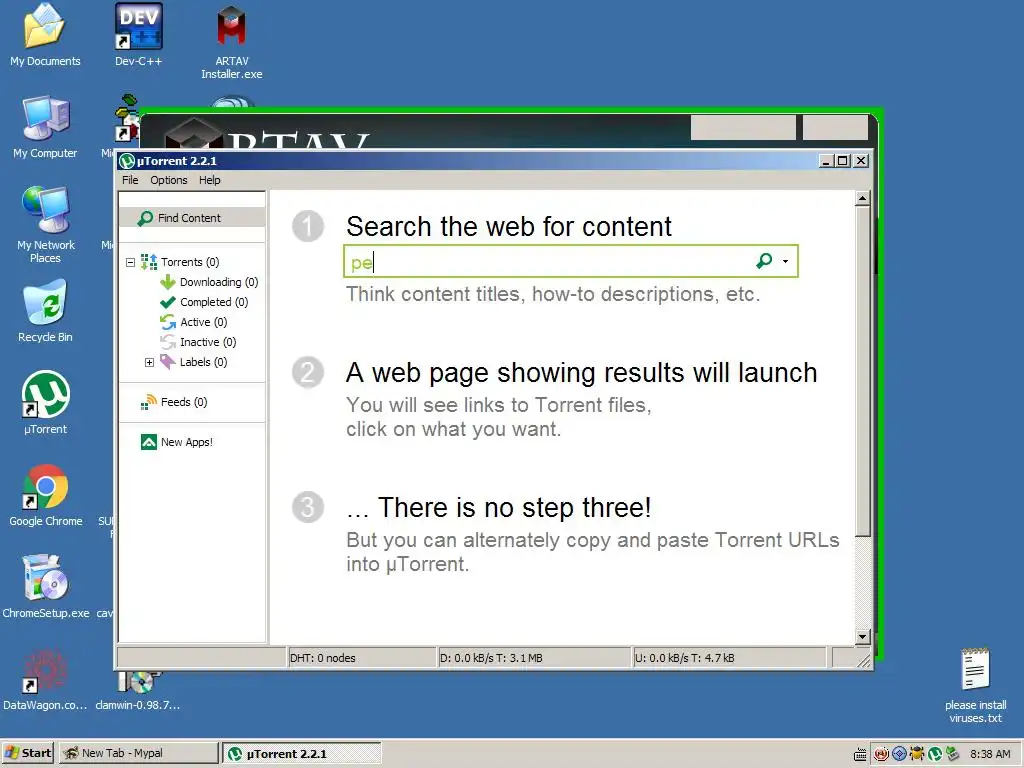1024x768 pixels.
Task: Click the gray Inactive arrows icon
Action: [168, 342]
